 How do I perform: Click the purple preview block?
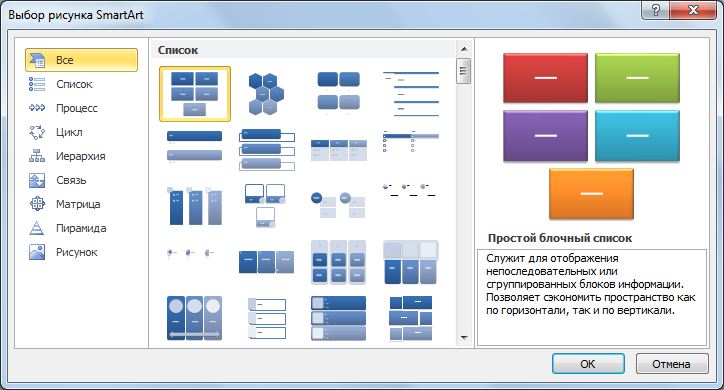tap(545, 136)
